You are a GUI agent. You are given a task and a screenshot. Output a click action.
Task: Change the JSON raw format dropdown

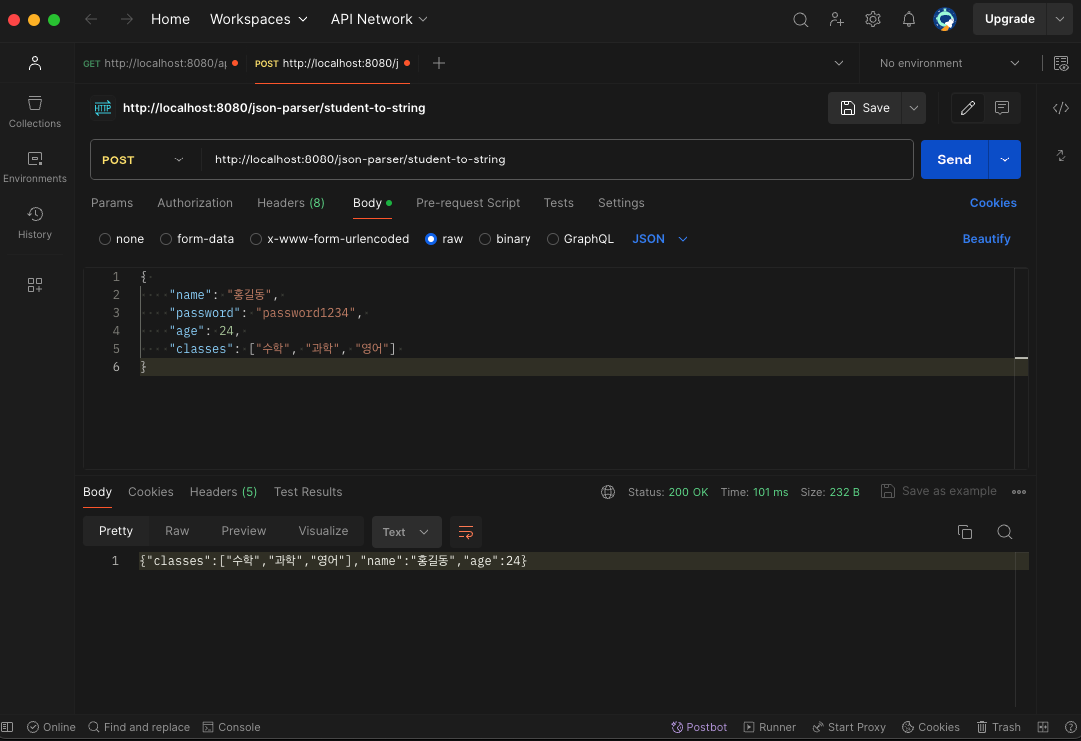[x=660, y=239]
